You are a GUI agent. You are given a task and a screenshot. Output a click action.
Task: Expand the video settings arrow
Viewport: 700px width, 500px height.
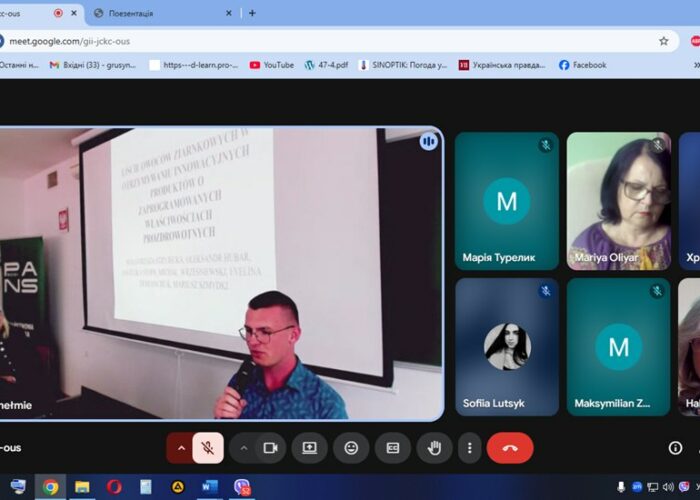pos(243,448)
